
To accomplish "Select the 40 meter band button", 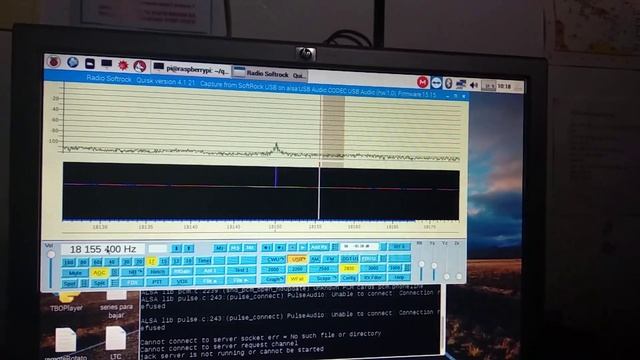I will pos(111,262).
